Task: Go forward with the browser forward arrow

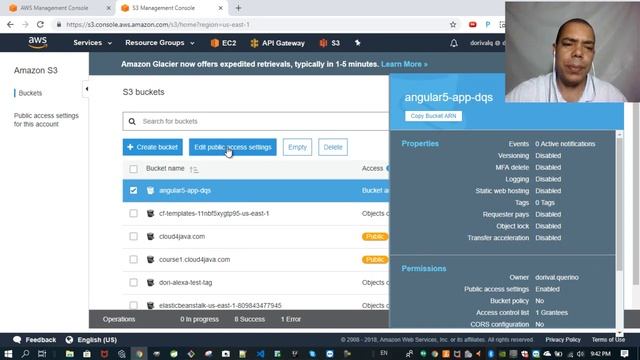Action: click(25, 24)
